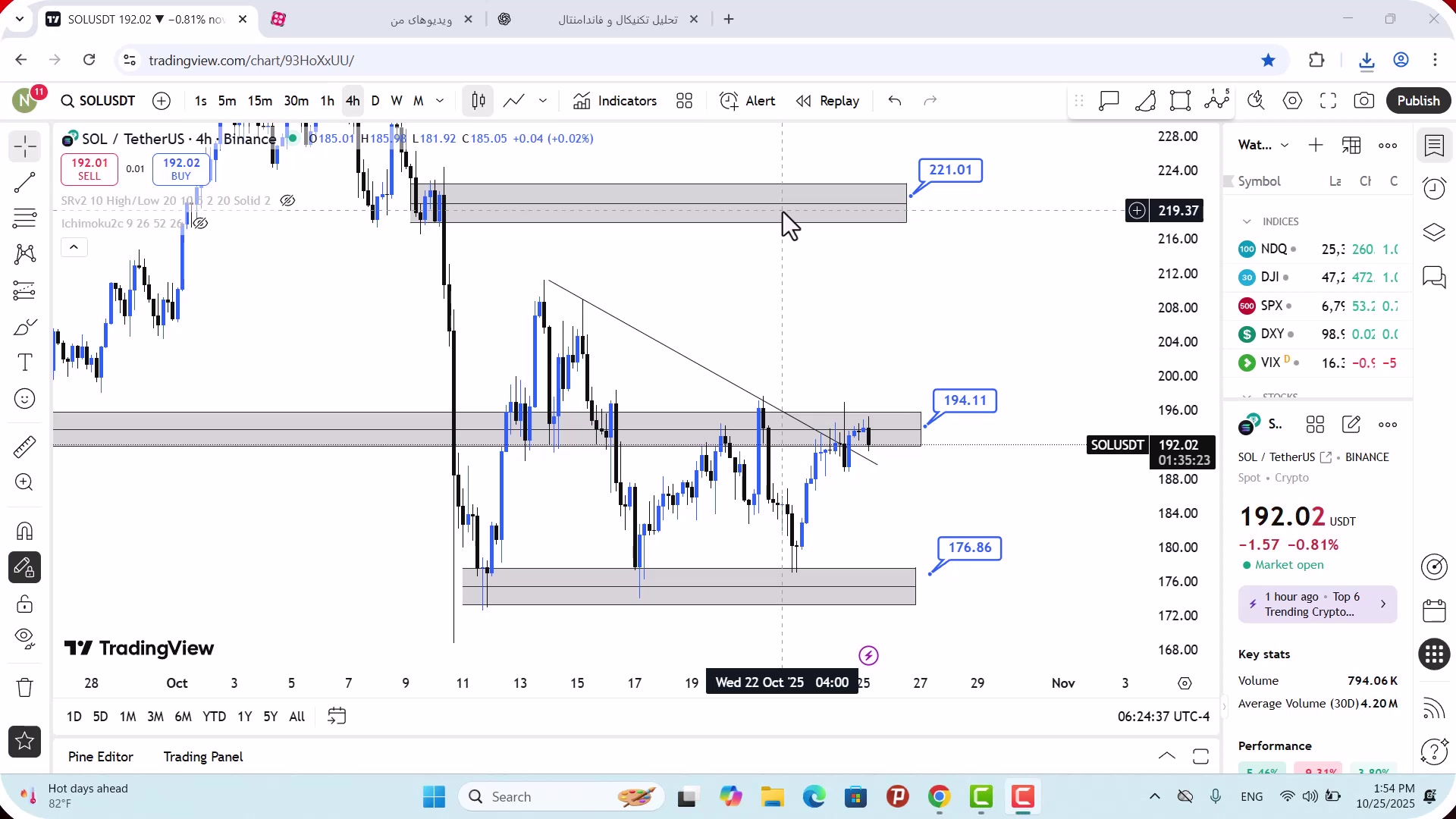Toggle visibility of SRv2 indicator
This screenshot has height=819, width=1456.
click(287, 201)
